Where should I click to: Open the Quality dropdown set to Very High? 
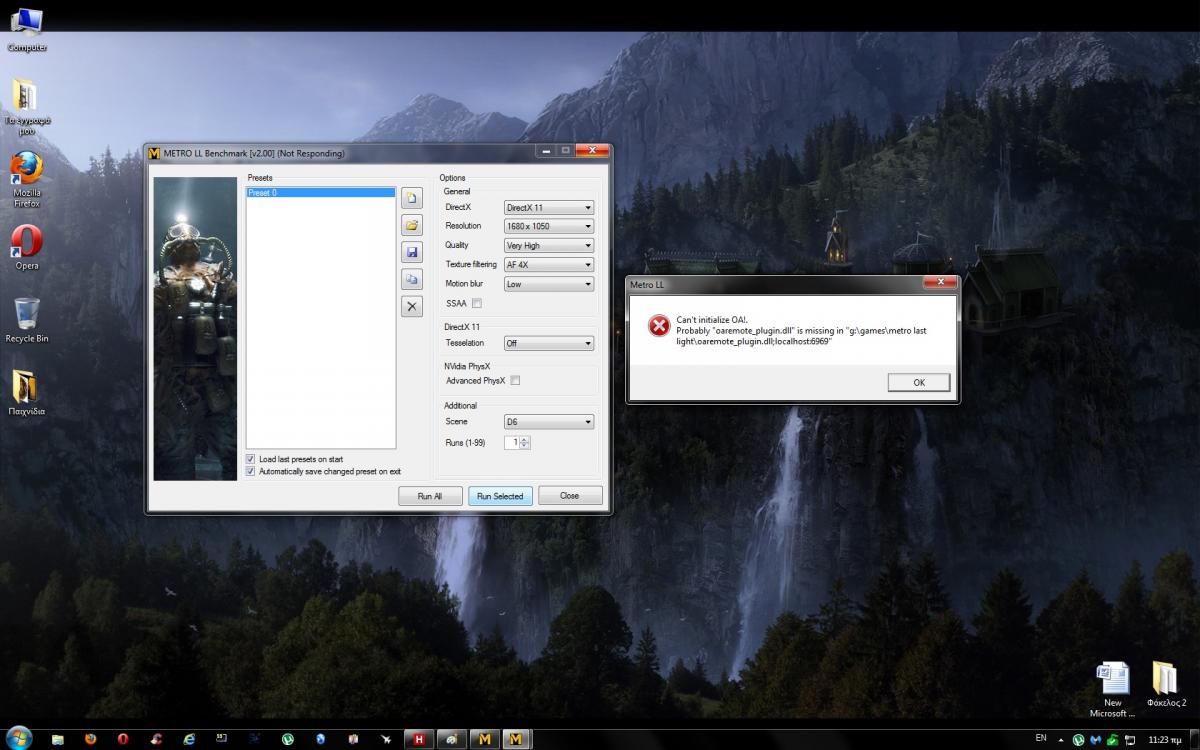coord(548,245)
